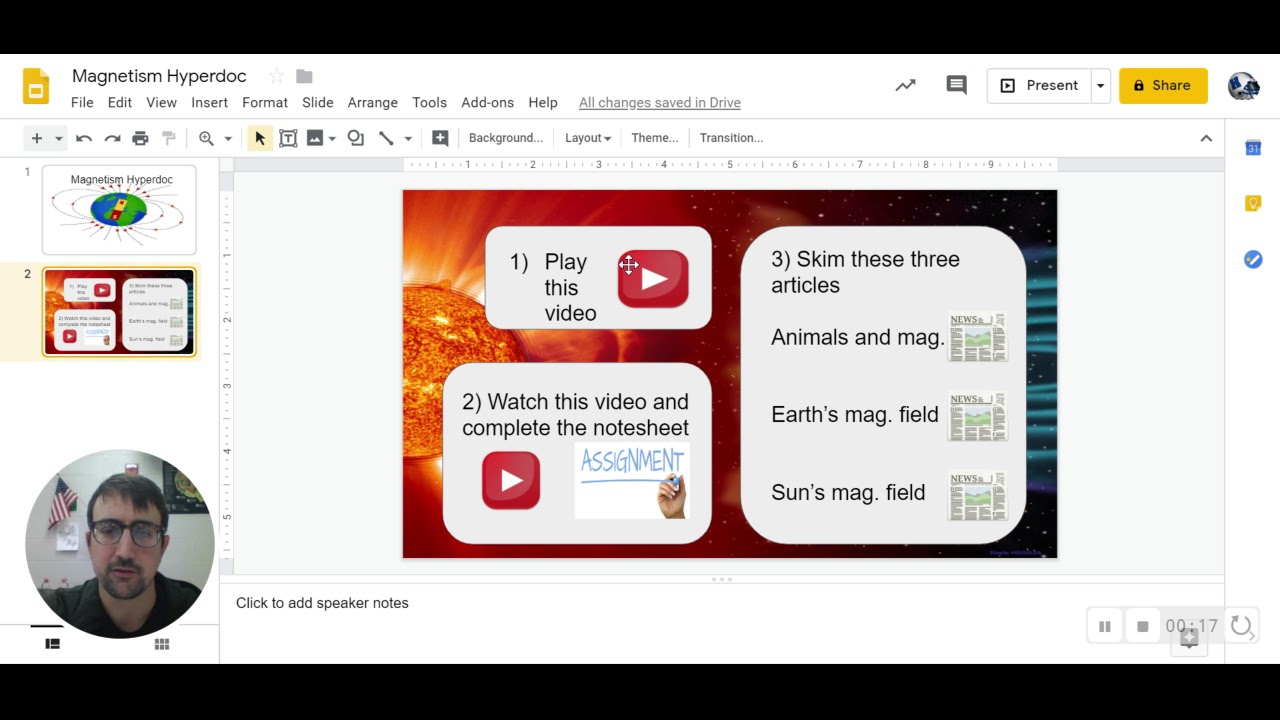Add a comment from the toolbar
Screen dimensions: 1280x720
[440, 138]
